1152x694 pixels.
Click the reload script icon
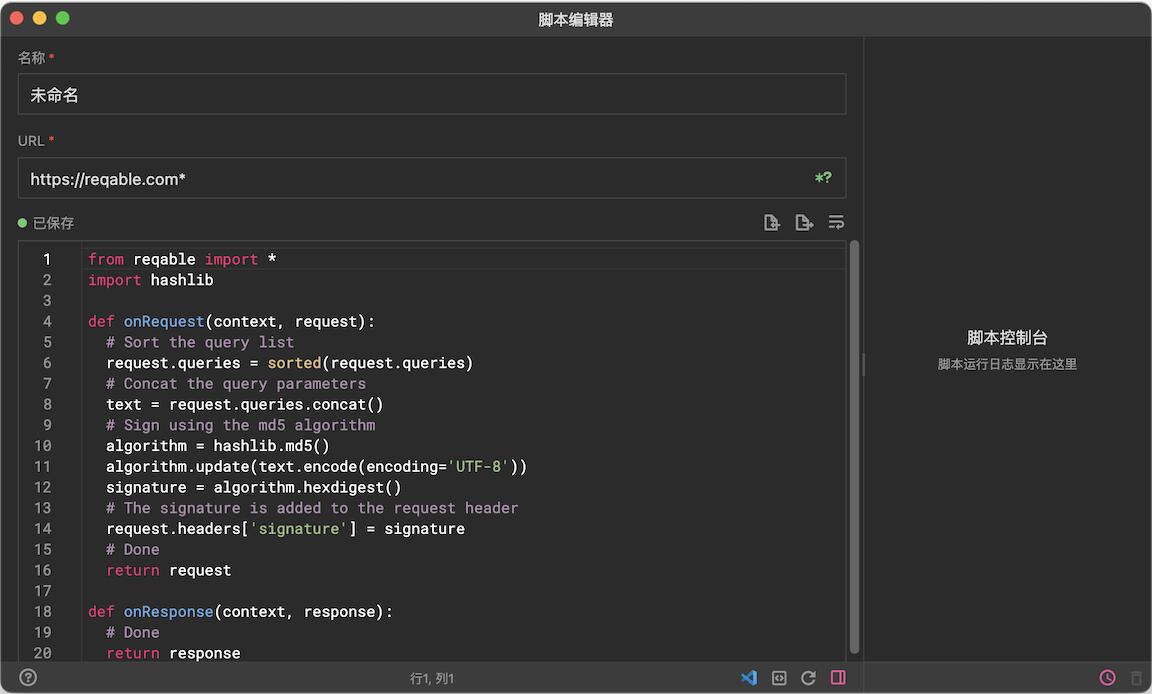pos(808,678)
